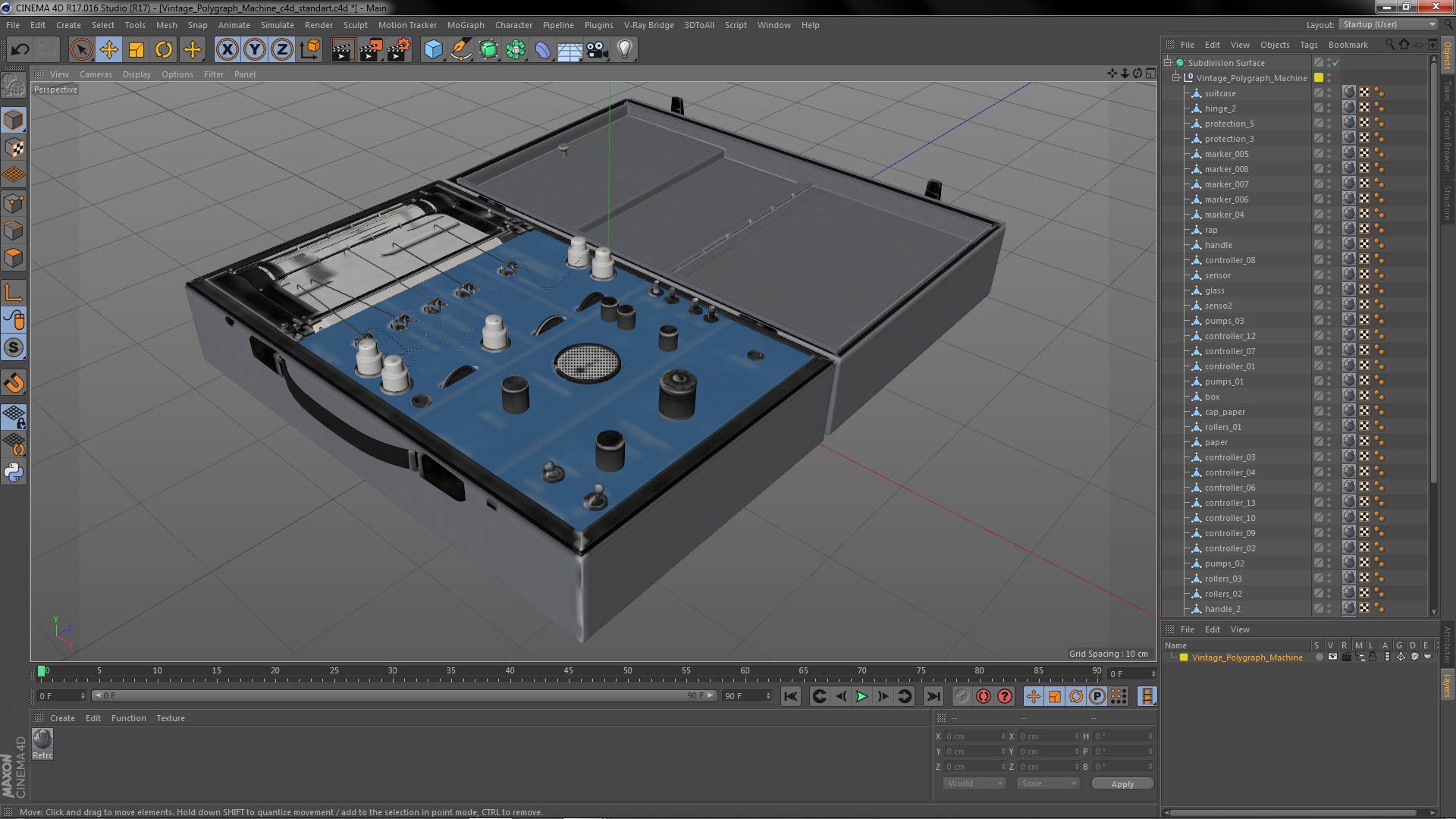Viewport: 1456px width, 819px height.
Task: Toggle visibility dots for handle object
Action: [1329, 245]
